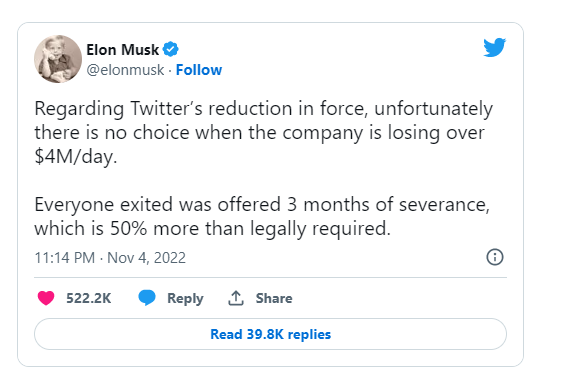Image resolution: width=580 pixels, height=387 pixels.
Task: Select the Reply label
Action: [185, 299]
